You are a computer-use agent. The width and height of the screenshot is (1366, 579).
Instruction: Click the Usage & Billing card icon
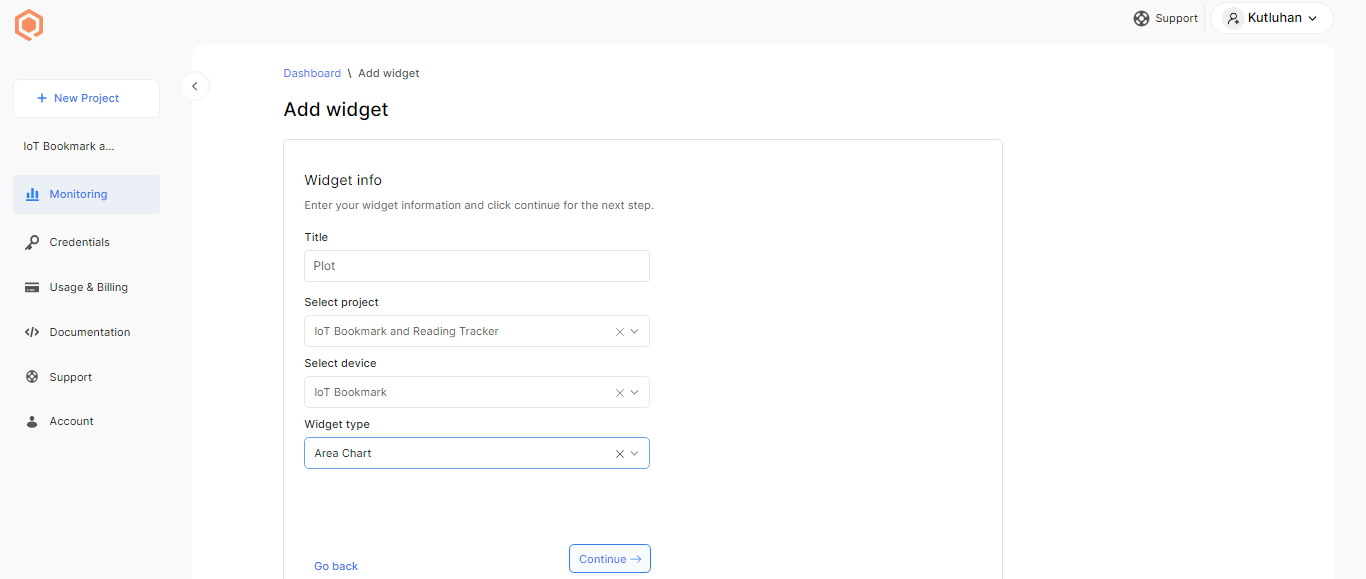tap(32, 287)
